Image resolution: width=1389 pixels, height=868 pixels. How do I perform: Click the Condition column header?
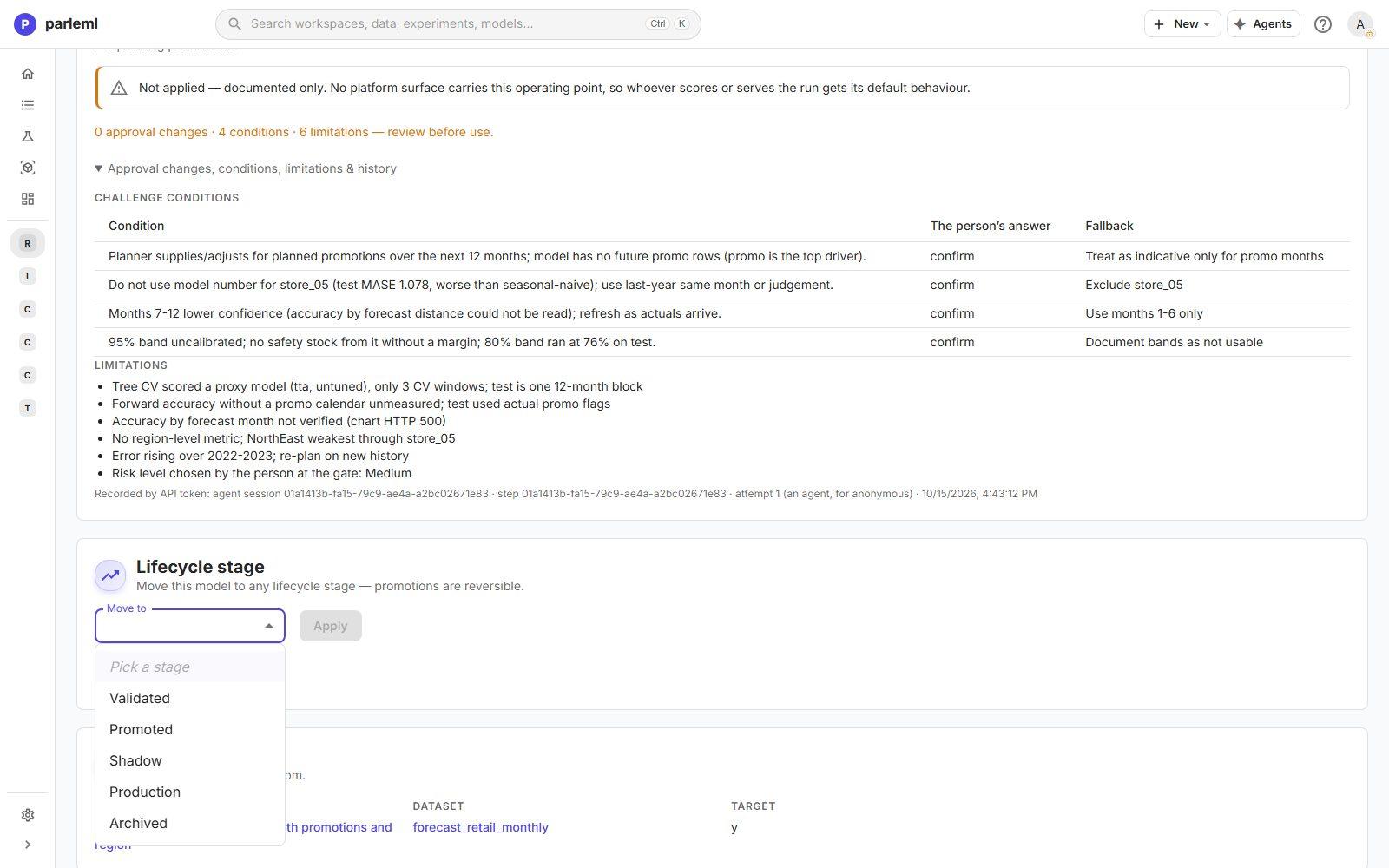136,226
